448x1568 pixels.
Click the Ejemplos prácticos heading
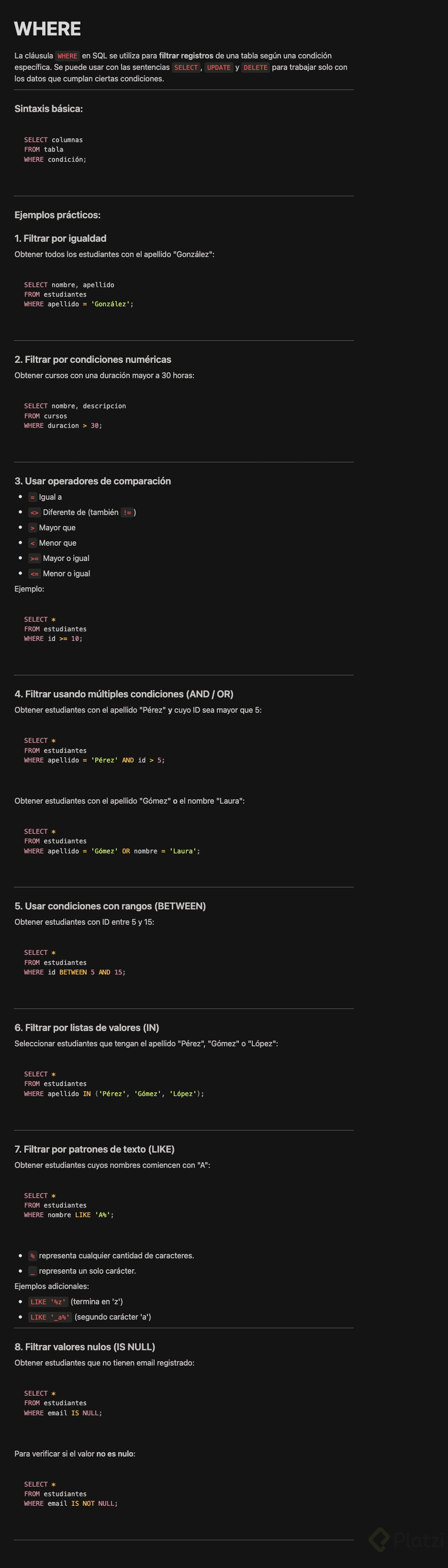pyautogui.click(x=57, y=215)
